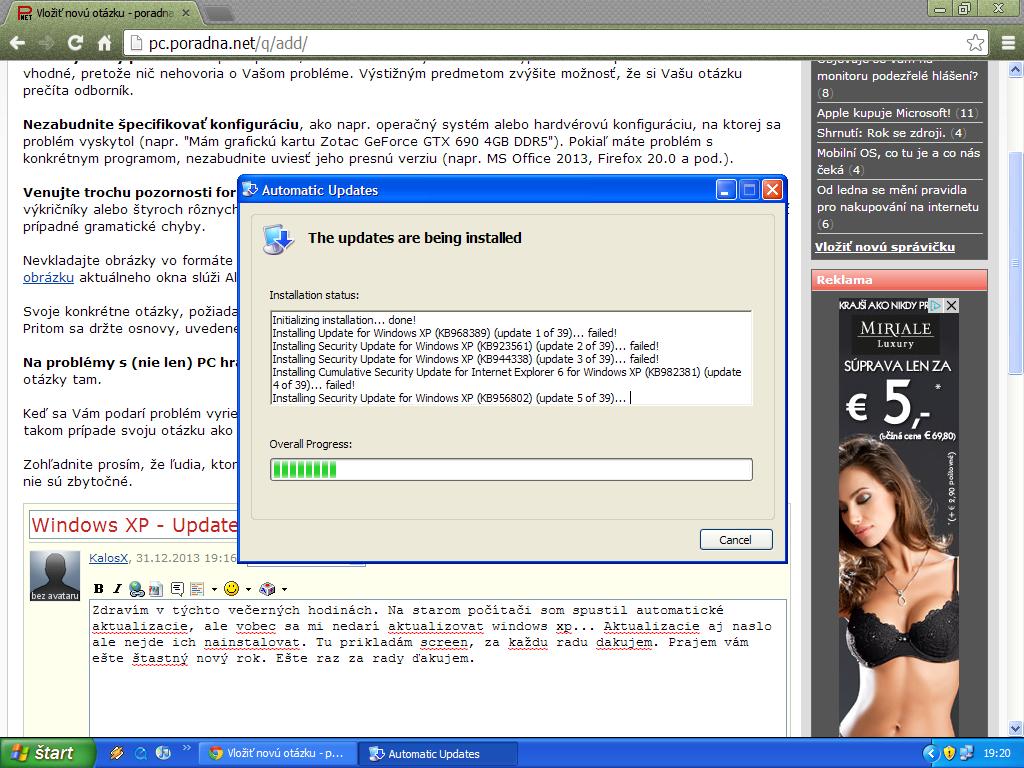Viewport: 1024px width, 768px height.
Task: Launch the Winamp quick launch icon
Action: click(116, 753)
